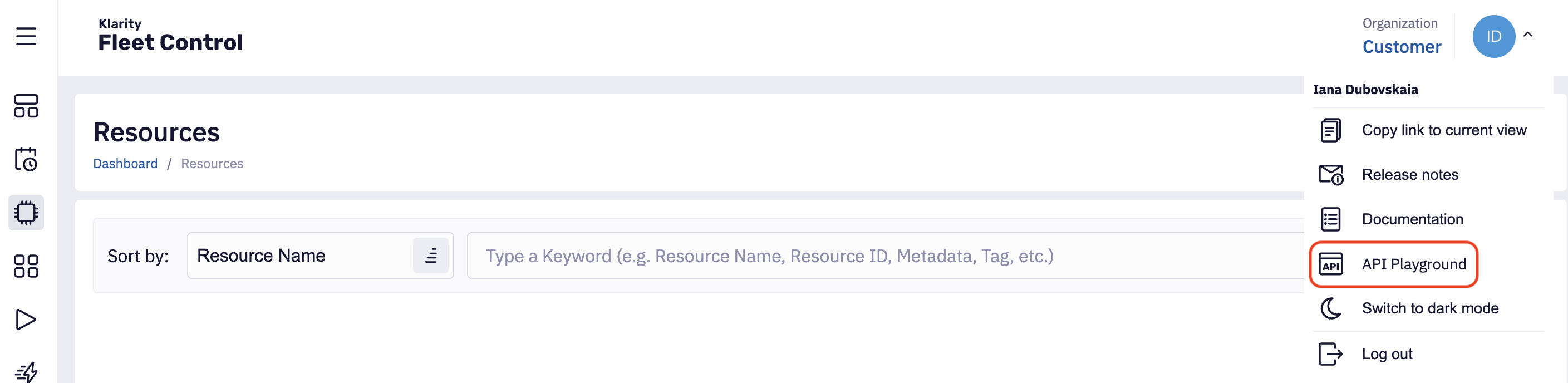Image resolution: width=1568 pixels, height=383 pixels.
Task: Click the play triangle sidebar icon
Action: click(26, 320)
